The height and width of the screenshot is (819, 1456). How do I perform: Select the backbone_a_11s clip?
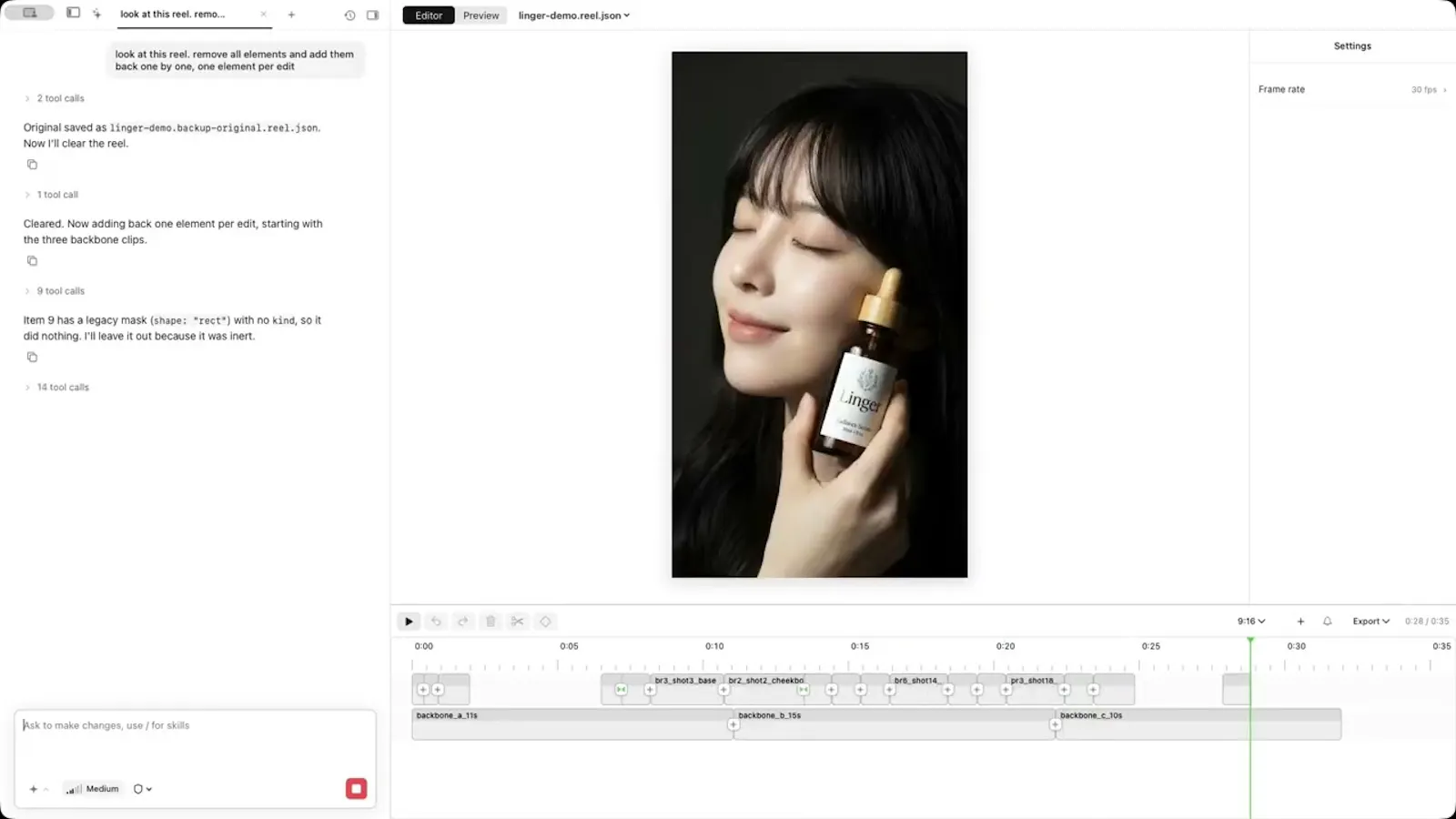(x=571, y=724)
